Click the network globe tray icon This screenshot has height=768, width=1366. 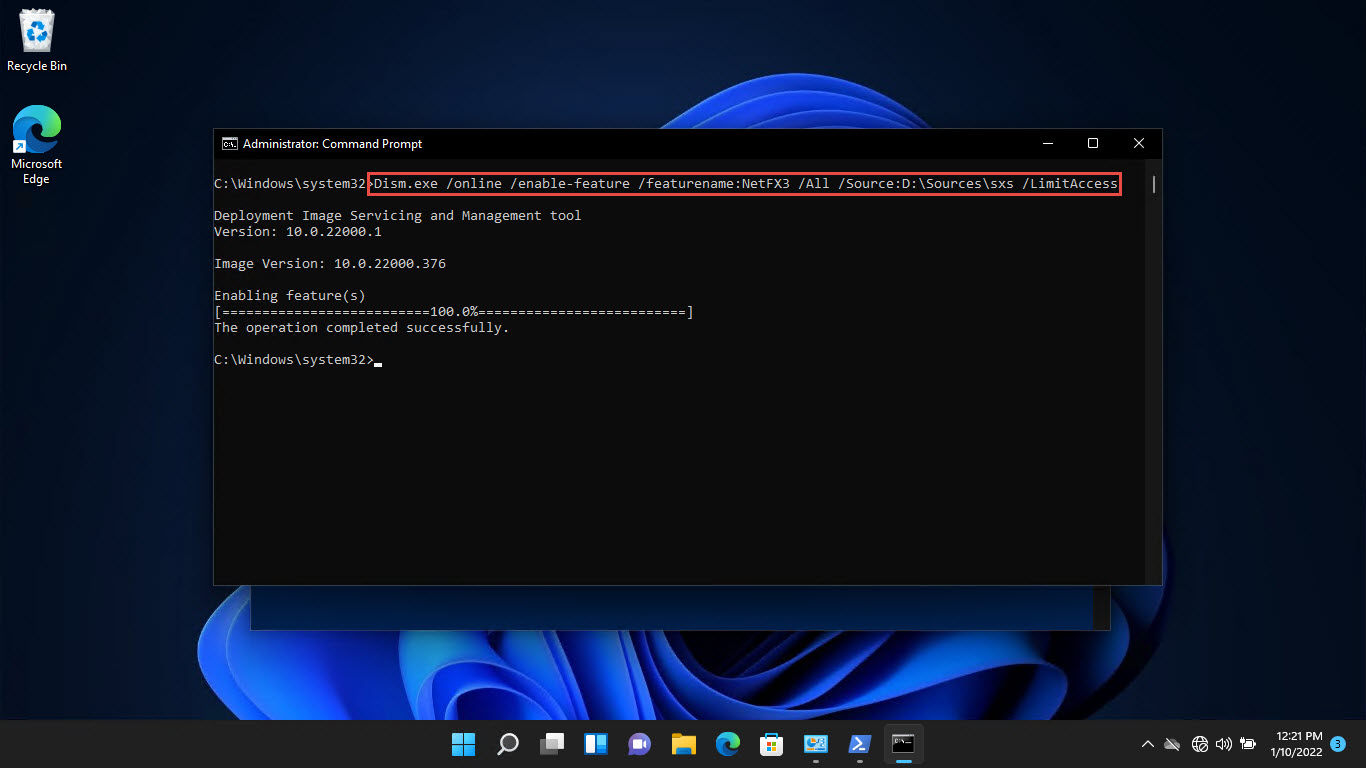pos(1199,744)
